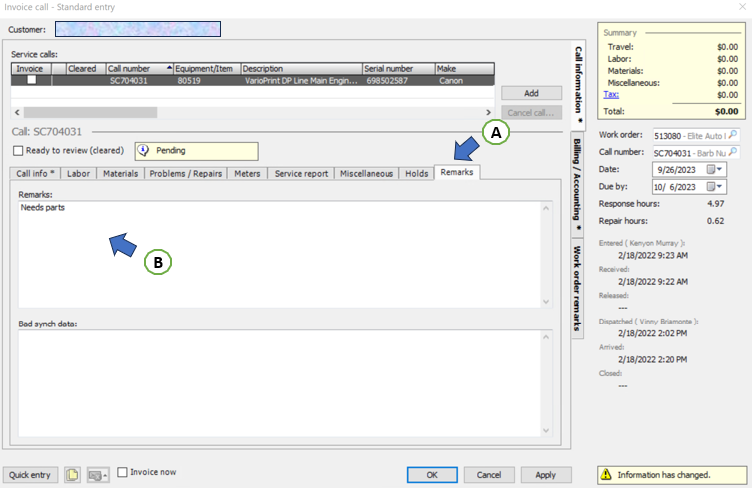This screenshot has height=488, width=752.
Task: Switch to the Meters tab
Action: pos(247,174)
